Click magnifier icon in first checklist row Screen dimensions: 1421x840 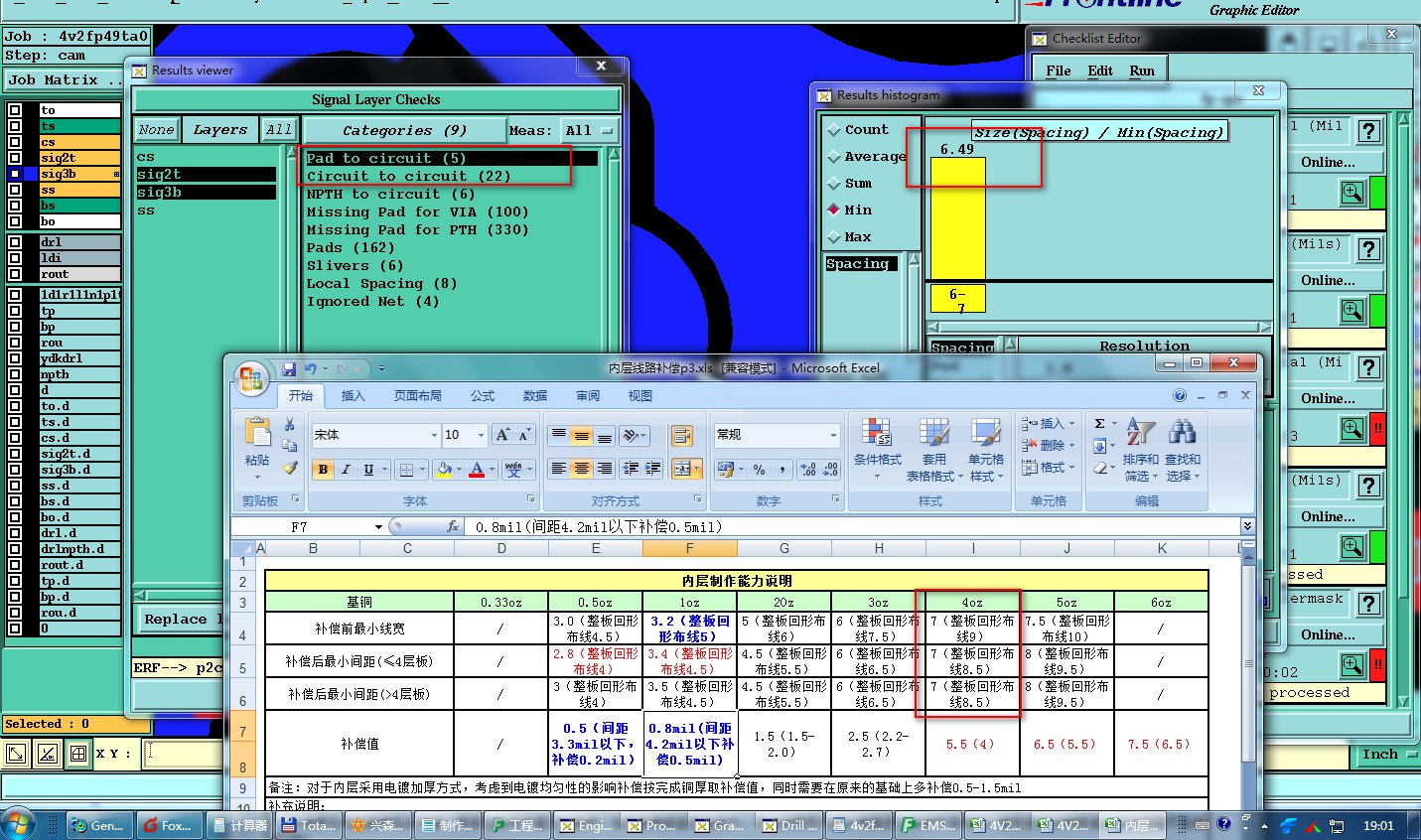(1352, 193)
